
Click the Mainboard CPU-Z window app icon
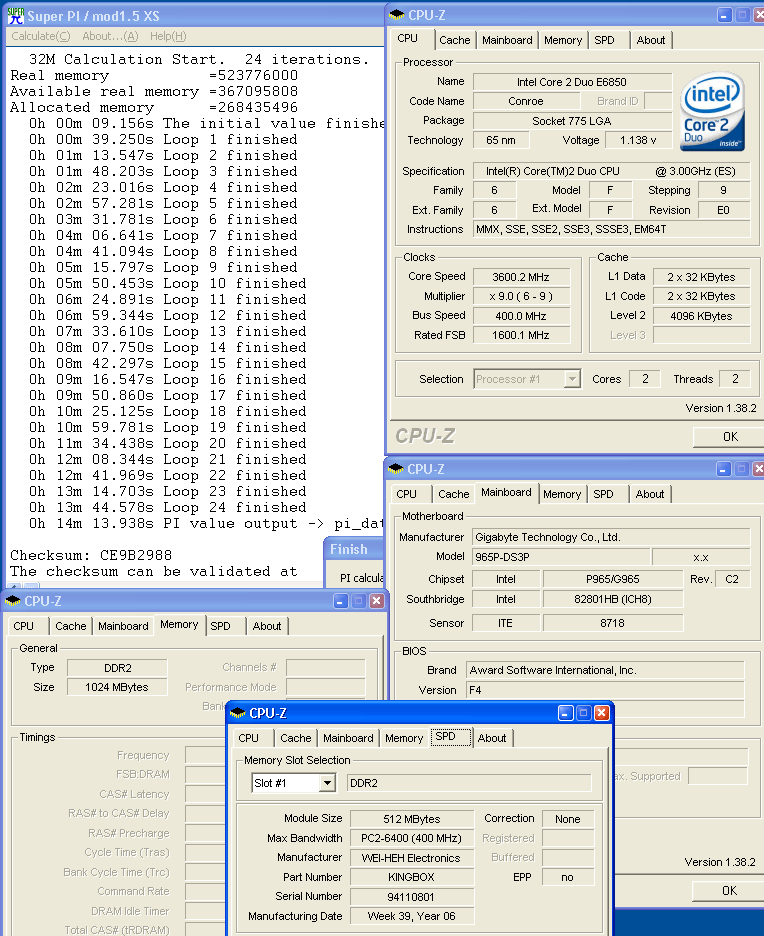[x=396, y=469]
